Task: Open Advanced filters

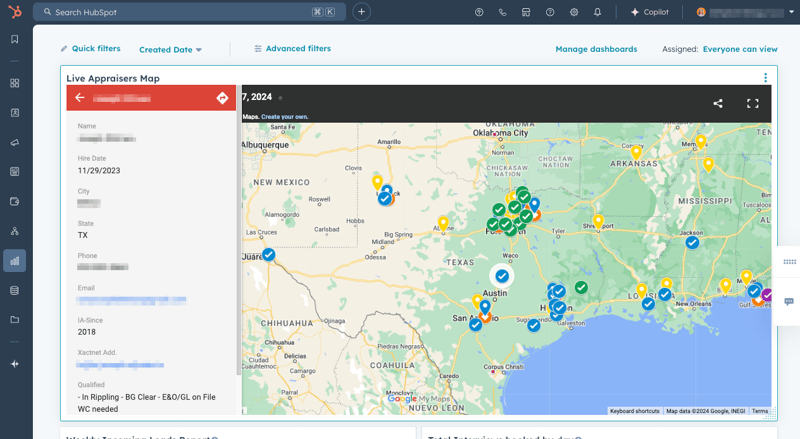Action: tap(292, 48)
